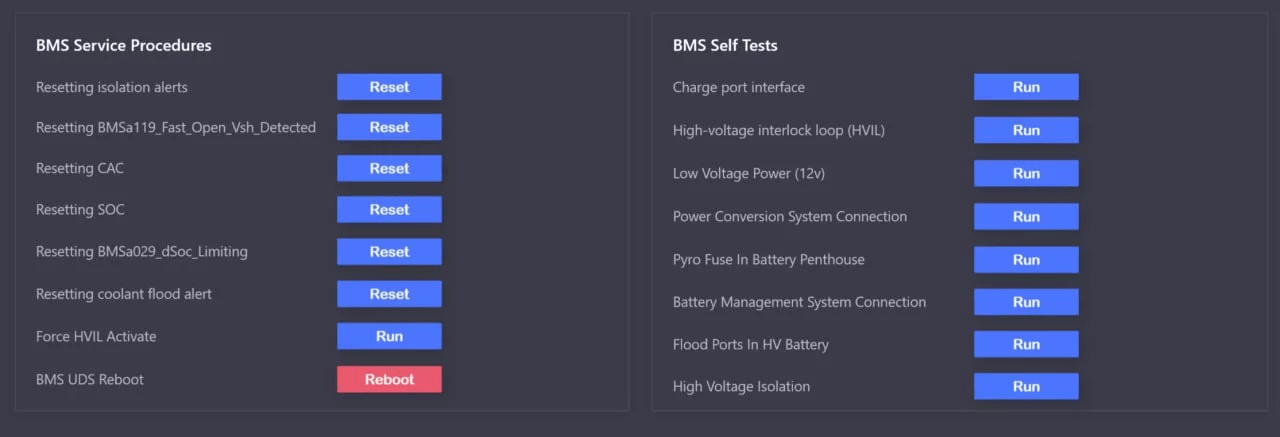The image size is (1280, 437).
Task: Run Battery Management System Connection test
Action: click(x=1026, y=302)
